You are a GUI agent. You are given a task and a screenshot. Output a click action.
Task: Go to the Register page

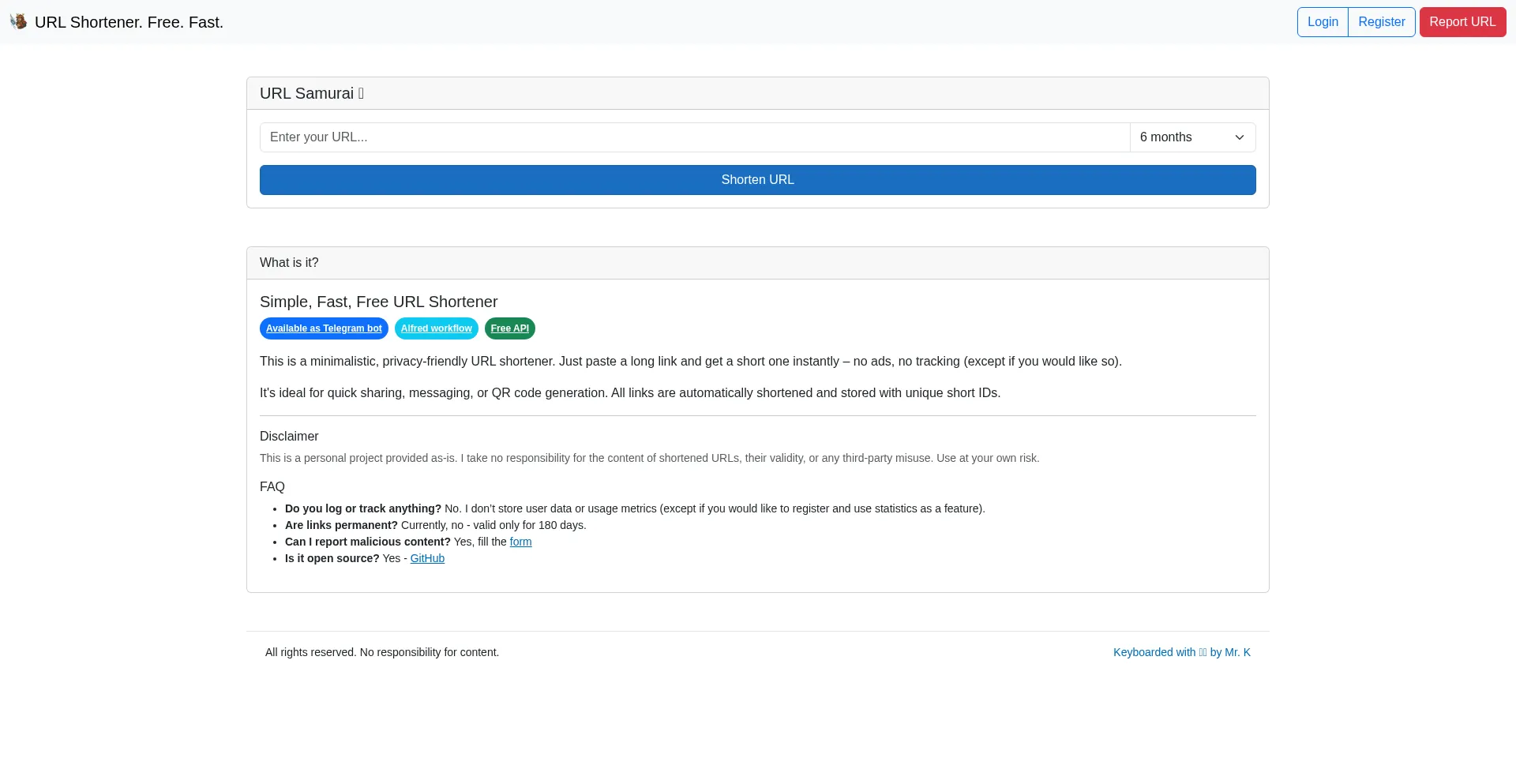pos(1381,22)
